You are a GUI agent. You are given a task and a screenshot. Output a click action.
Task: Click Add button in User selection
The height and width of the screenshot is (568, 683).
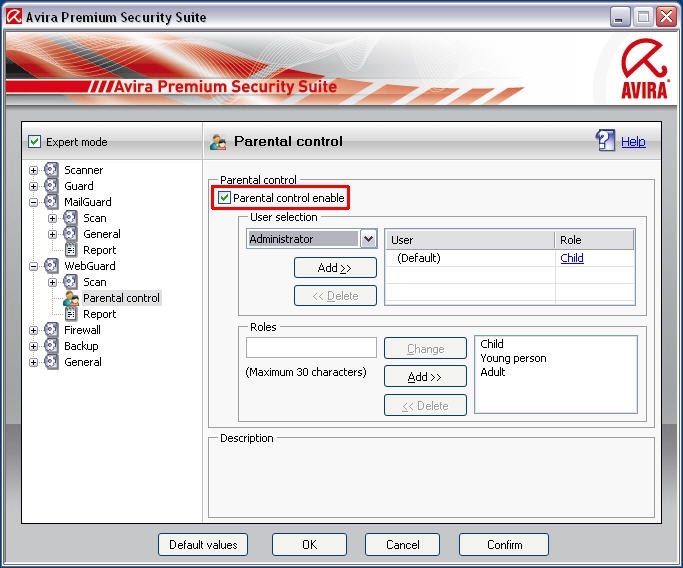pyautogui.click(x=335, y=267)
